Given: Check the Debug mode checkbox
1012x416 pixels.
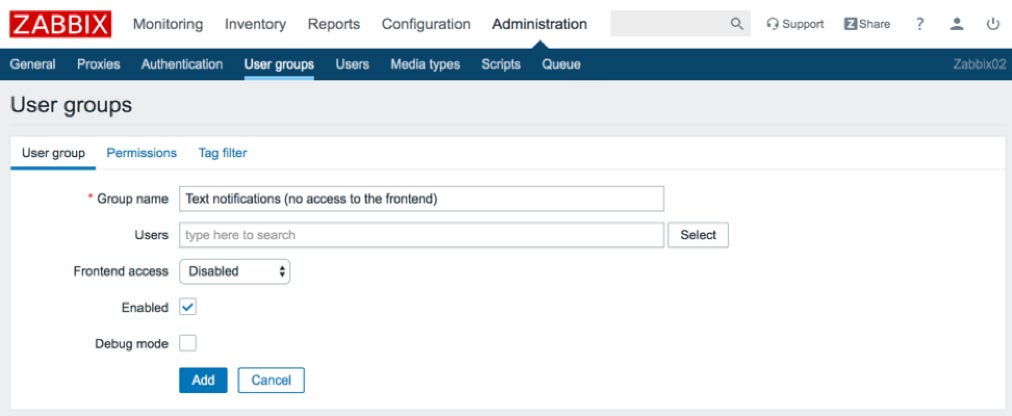Looking at the screenshot, I should 188,343.
